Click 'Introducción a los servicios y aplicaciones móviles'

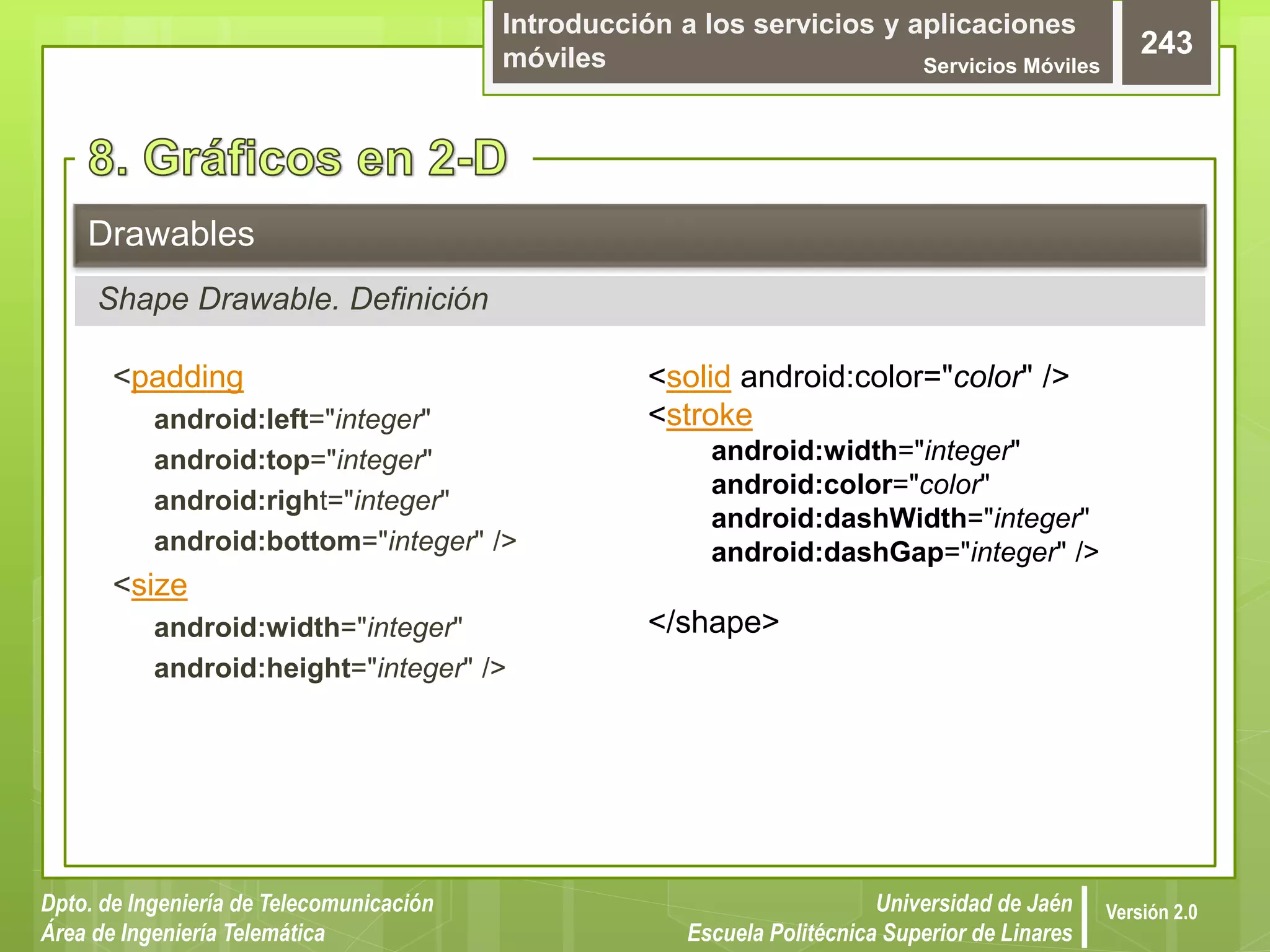click(x=789, y=41)
